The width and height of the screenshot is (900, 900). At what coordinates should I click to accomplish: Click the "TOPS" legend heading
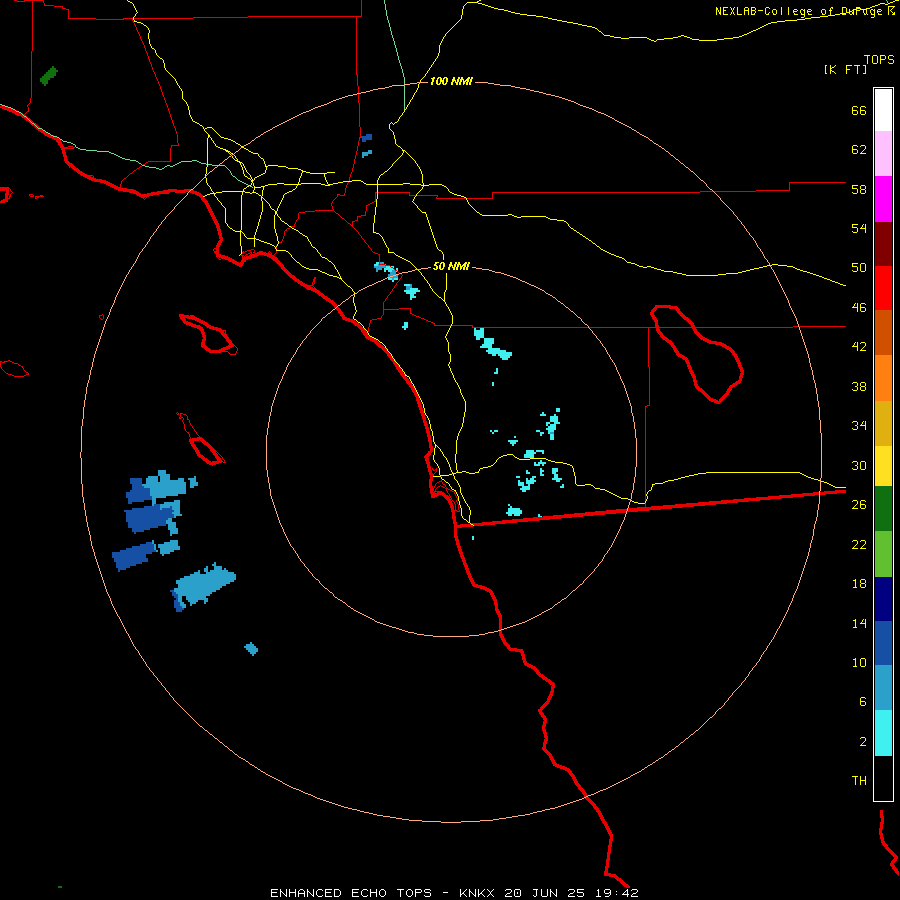tap(879, 59)
